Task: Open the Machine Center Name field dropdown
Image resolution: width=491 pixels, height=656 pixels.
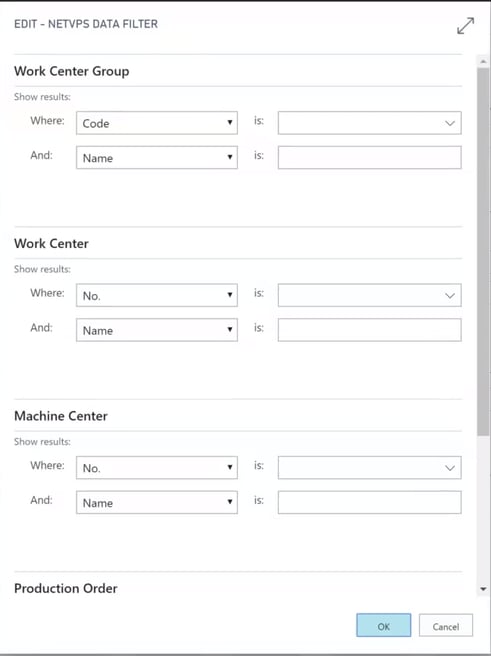Action: click(157, 502)
